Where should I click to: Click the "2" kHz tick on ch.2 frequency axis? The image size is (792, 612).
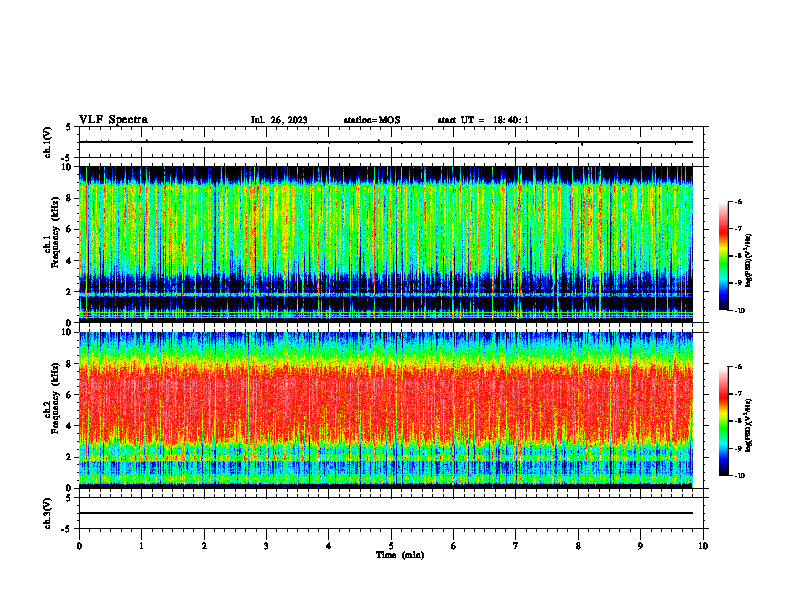point(70,457)
